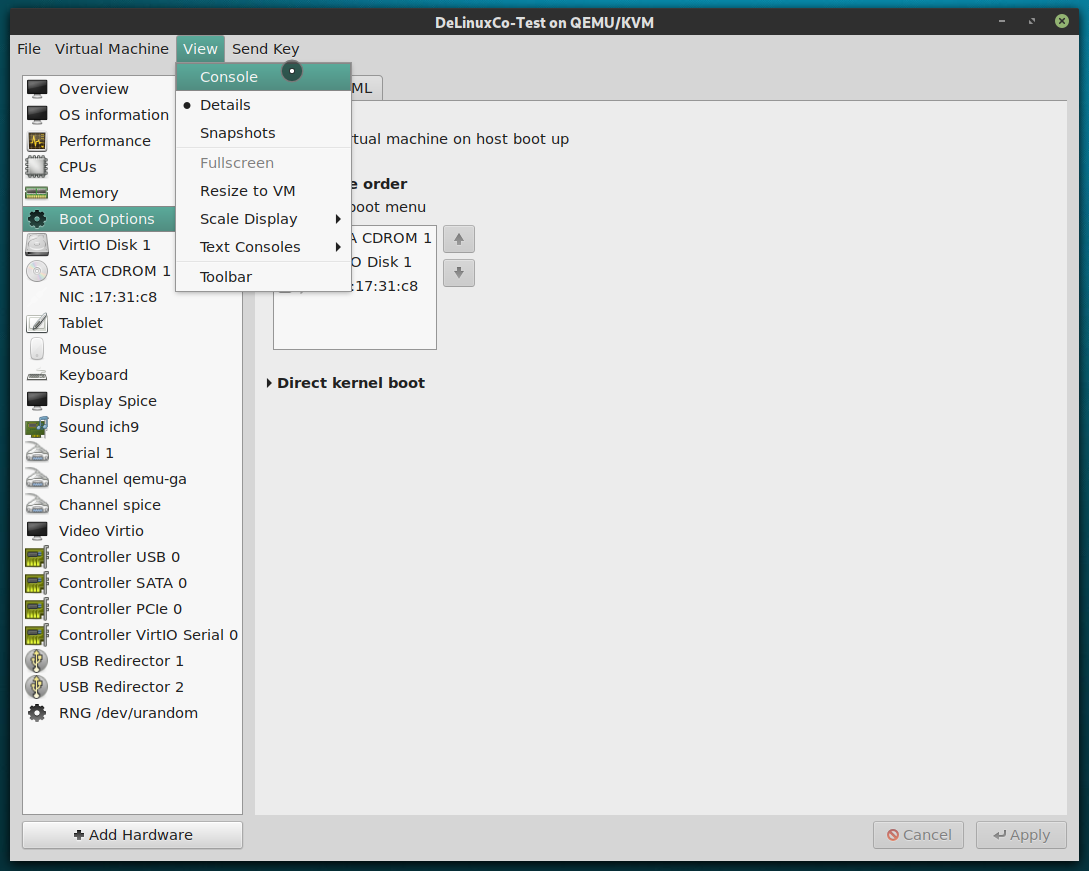This screenshot has height=871, width=1089.
Task: Click the Controller USB 0 card icon
Action: 37,557
